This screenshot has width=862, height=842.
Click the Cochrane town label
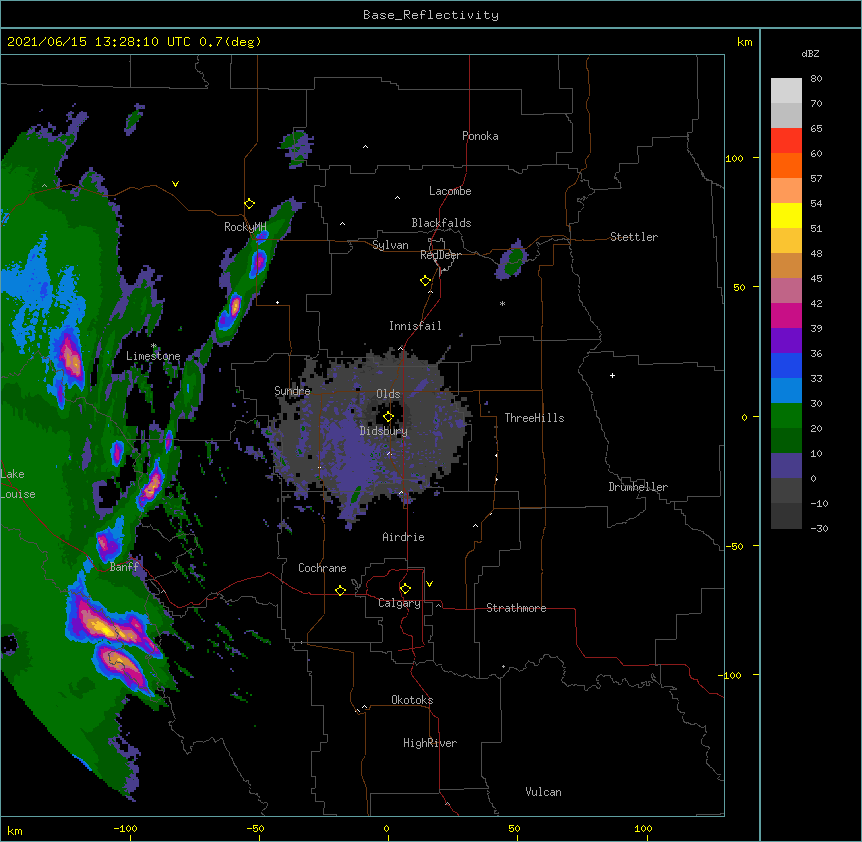(322, 568)
